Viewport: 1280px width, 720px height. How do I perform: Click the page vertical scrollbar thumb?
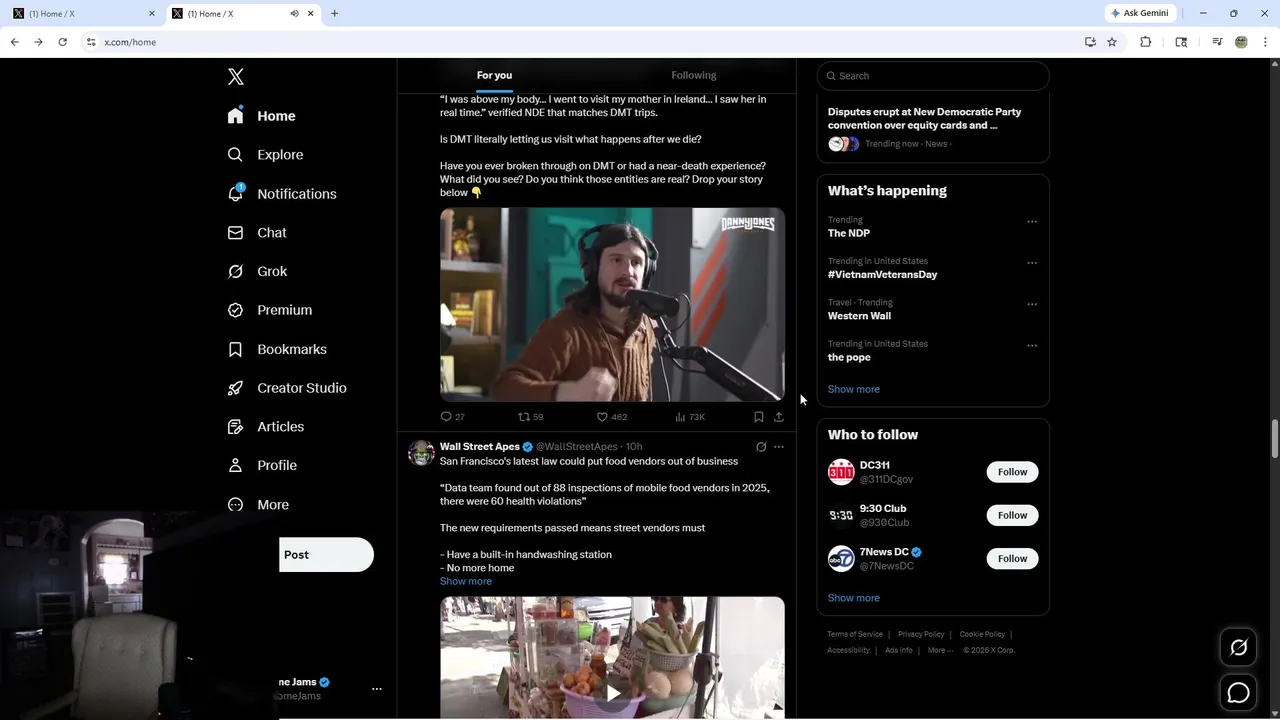1275,437
